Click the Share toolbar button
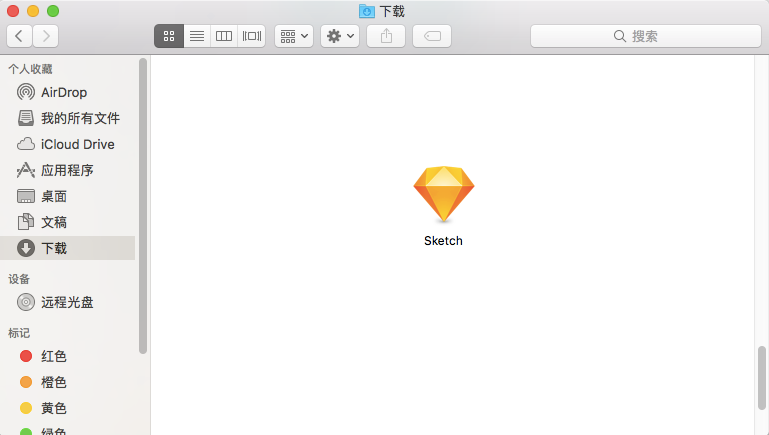 386,36
